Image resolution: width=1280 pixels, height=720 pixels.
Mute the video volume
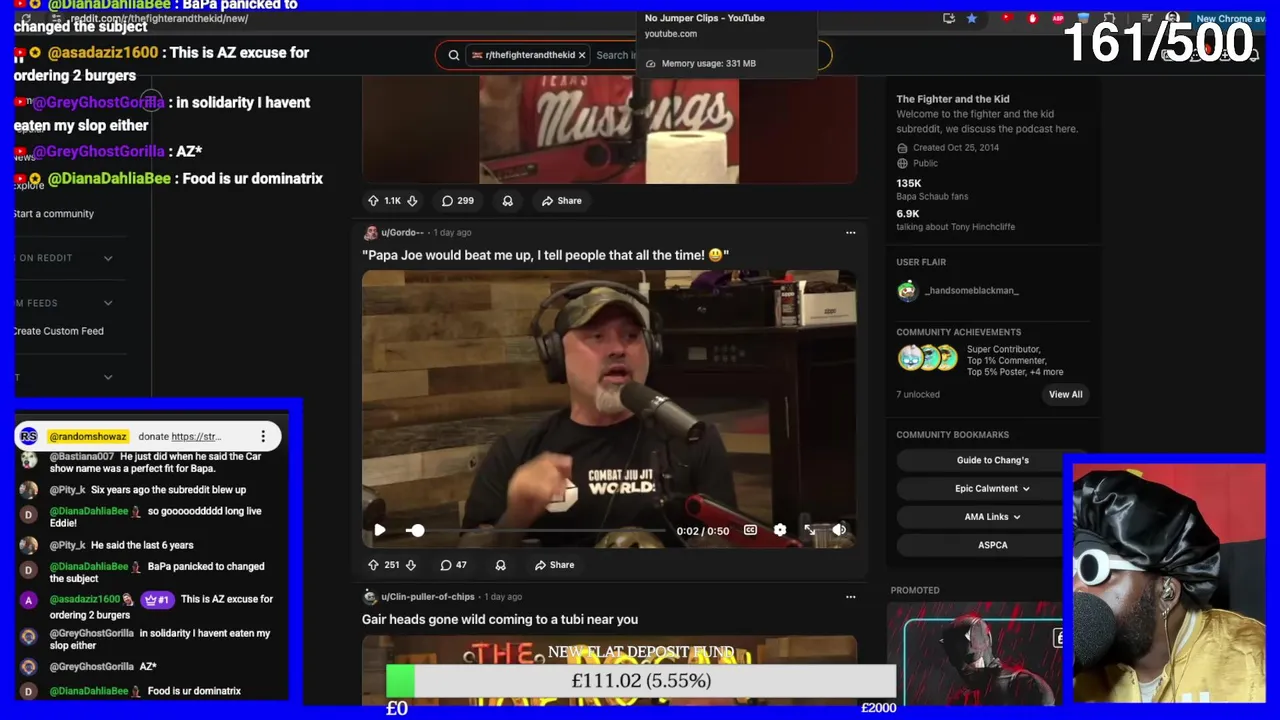[x=839, y=530]
